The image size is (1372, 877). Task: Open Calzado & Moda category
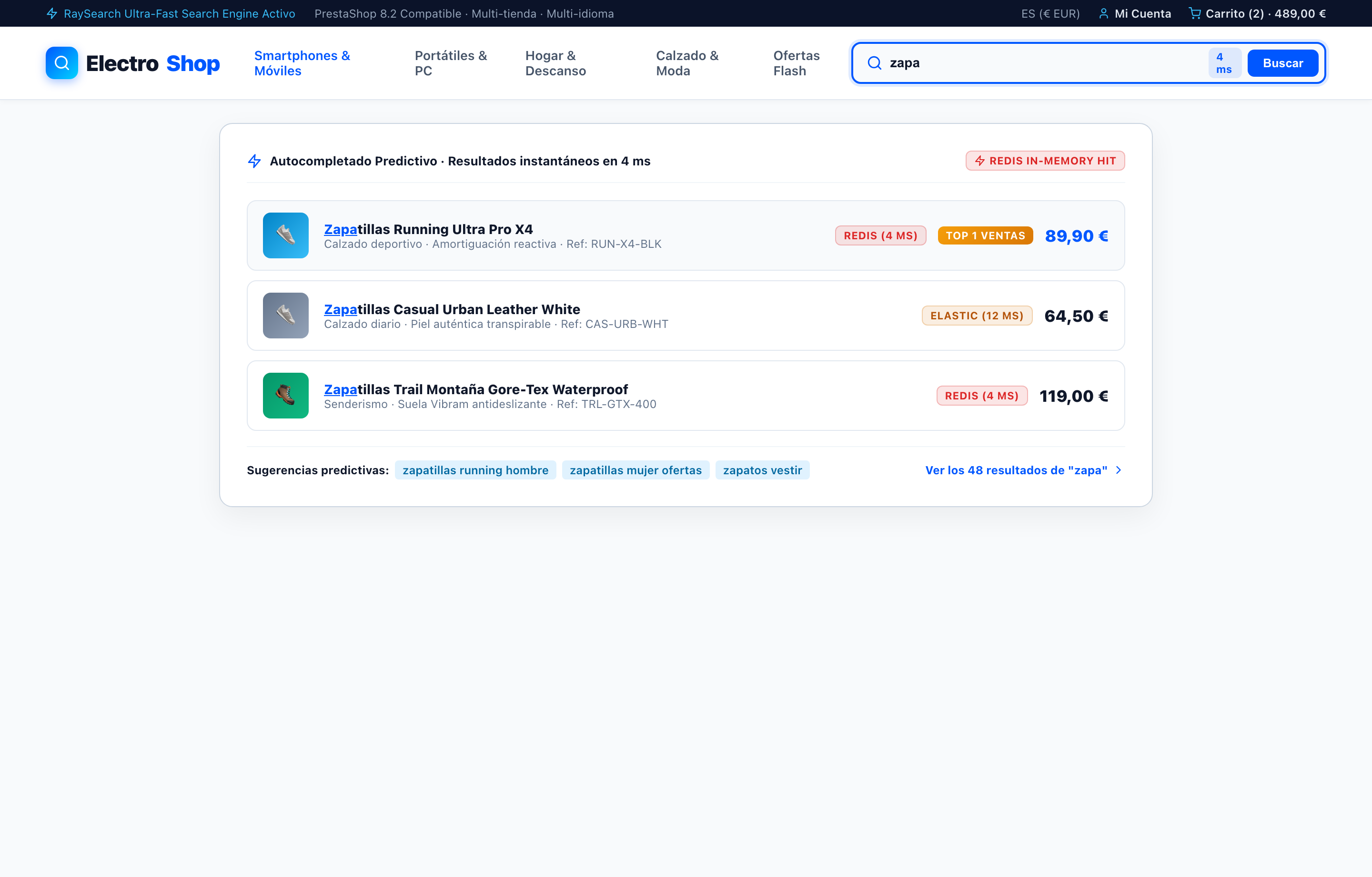click(687, 63)
